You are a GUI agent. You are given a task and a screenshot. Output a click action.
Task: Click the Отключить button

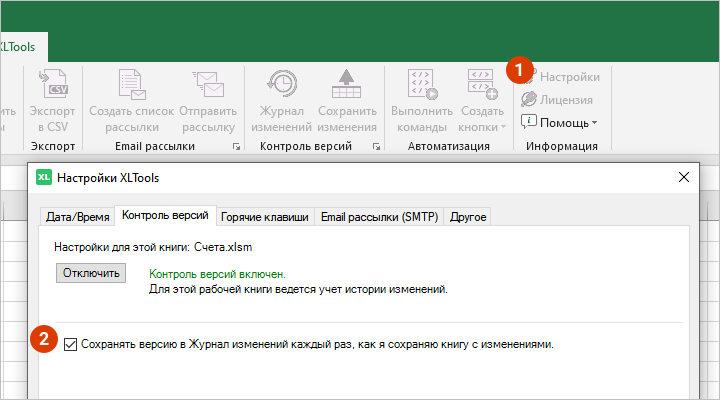(x=91, y=273)
